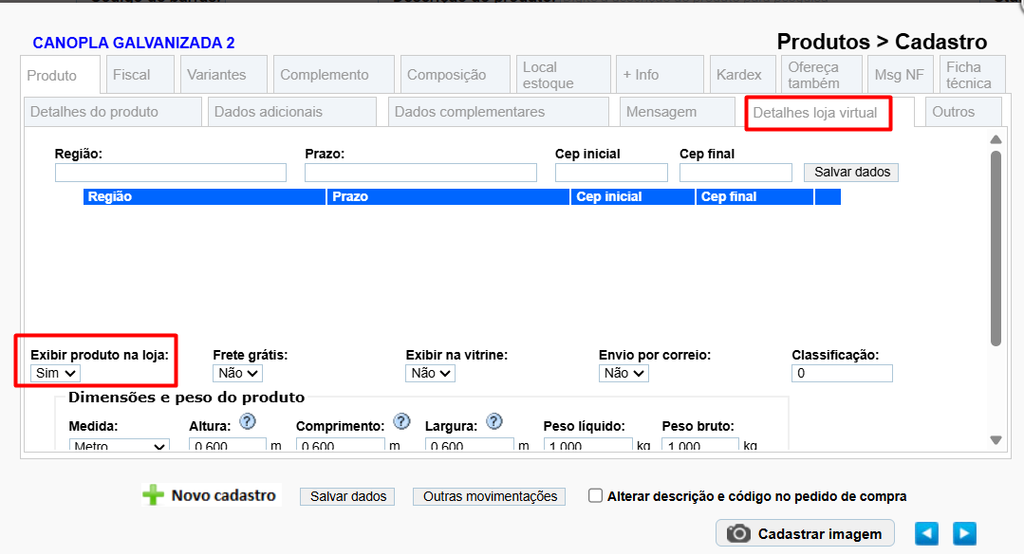Screen dimensions: 1024x554
Task: Select Dados complementares sub-tab
Action: (498, 112)
